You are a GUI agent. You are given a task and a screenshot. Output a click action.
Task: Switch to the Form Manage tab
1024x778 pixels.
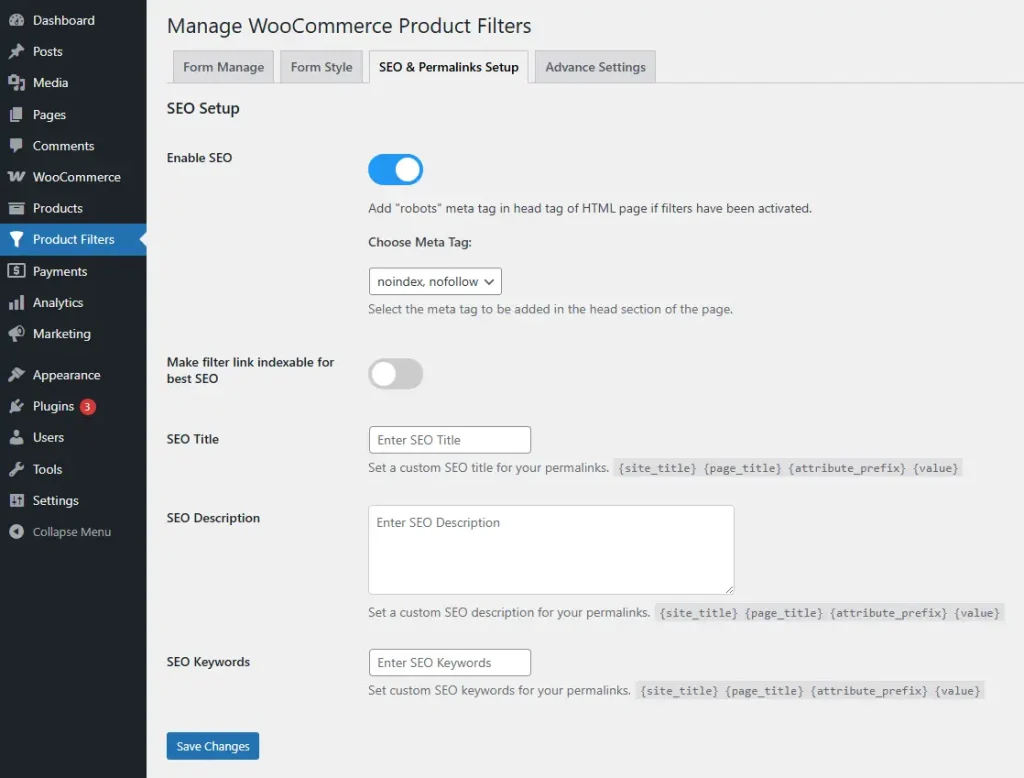coord(223,67)
